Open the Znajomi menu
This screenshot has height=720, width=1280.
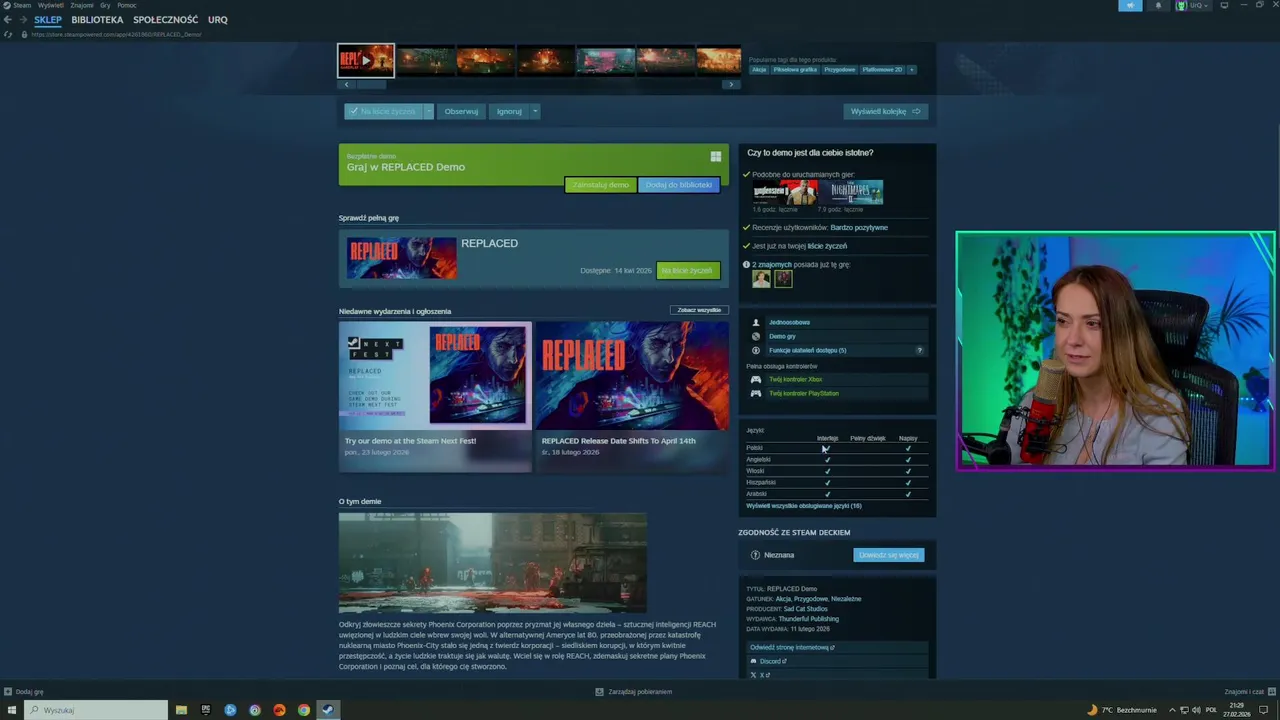[82, 5]
